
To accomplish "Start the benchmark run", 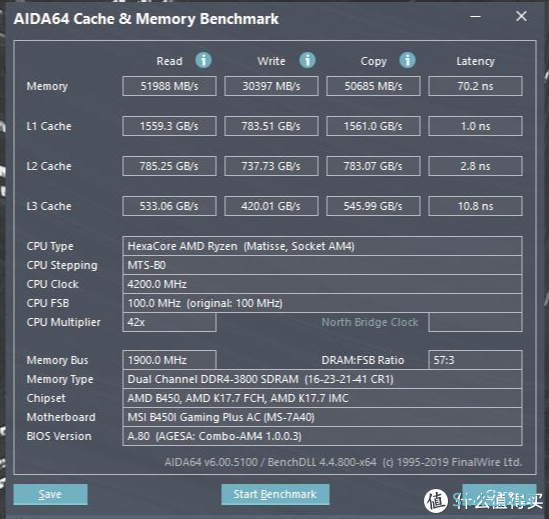I will click(x=275, y=494).
